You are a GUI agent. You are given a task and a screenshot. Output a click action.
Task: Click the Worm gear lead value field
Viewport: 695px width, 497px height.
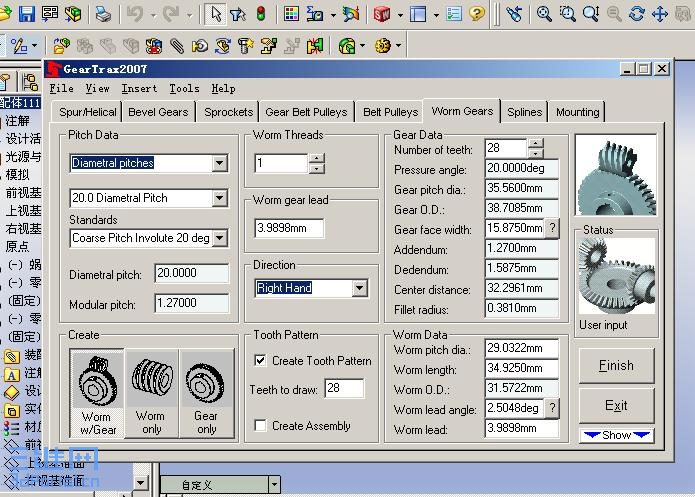pyautogui.click(x=289, y=228)
